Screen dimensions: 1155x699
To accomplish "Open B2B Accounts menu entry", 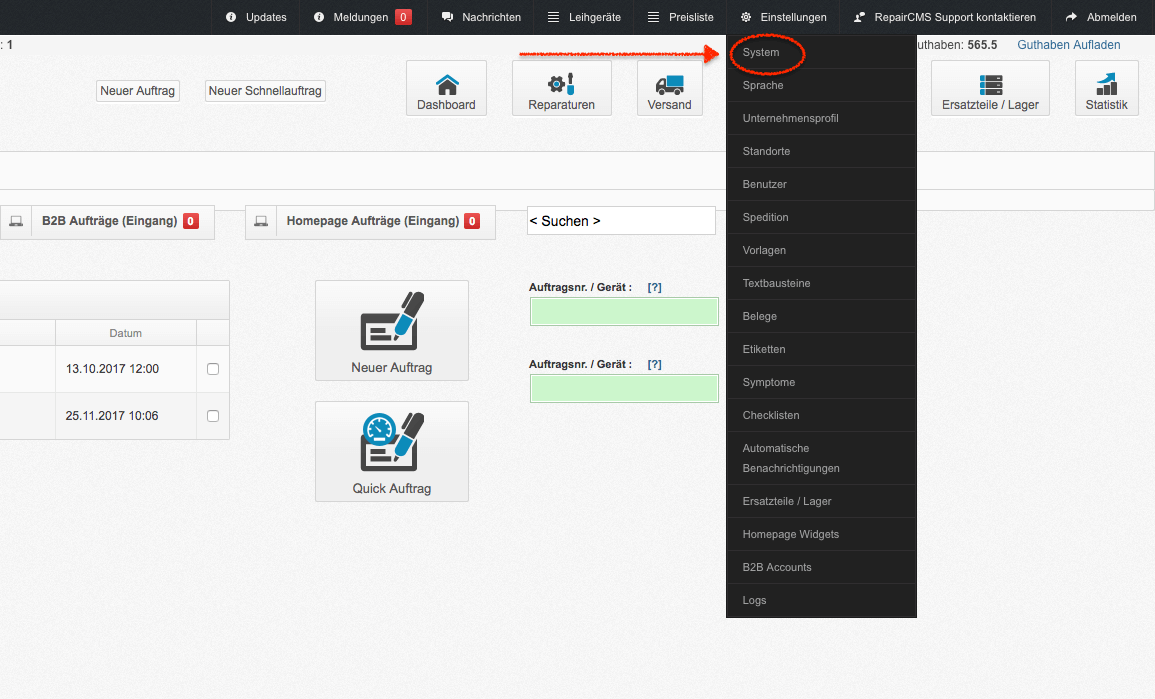I will tap(821, 568).
